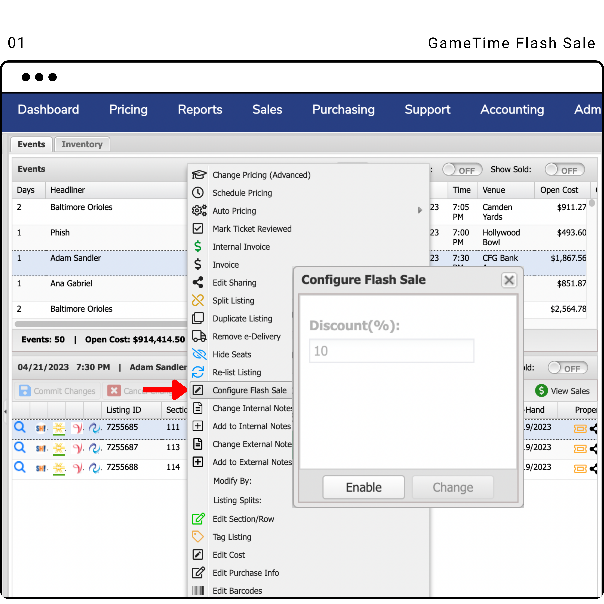Click the Edit Sharing share icon
The width and height of the screenshot is (604, 604).
(198, 282)
